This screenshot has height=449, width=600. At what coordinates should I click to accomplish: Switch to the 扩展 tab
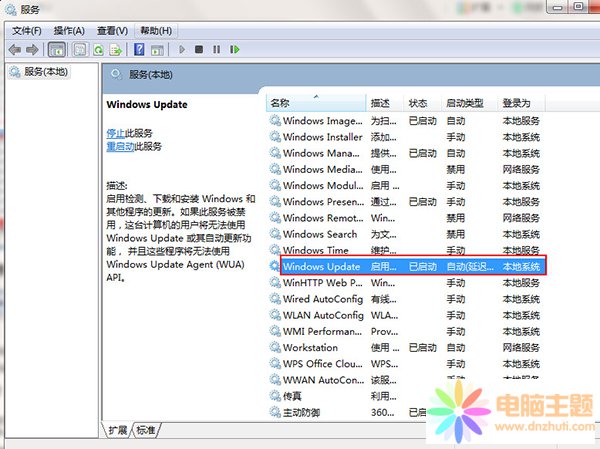[x=117, y=430]
